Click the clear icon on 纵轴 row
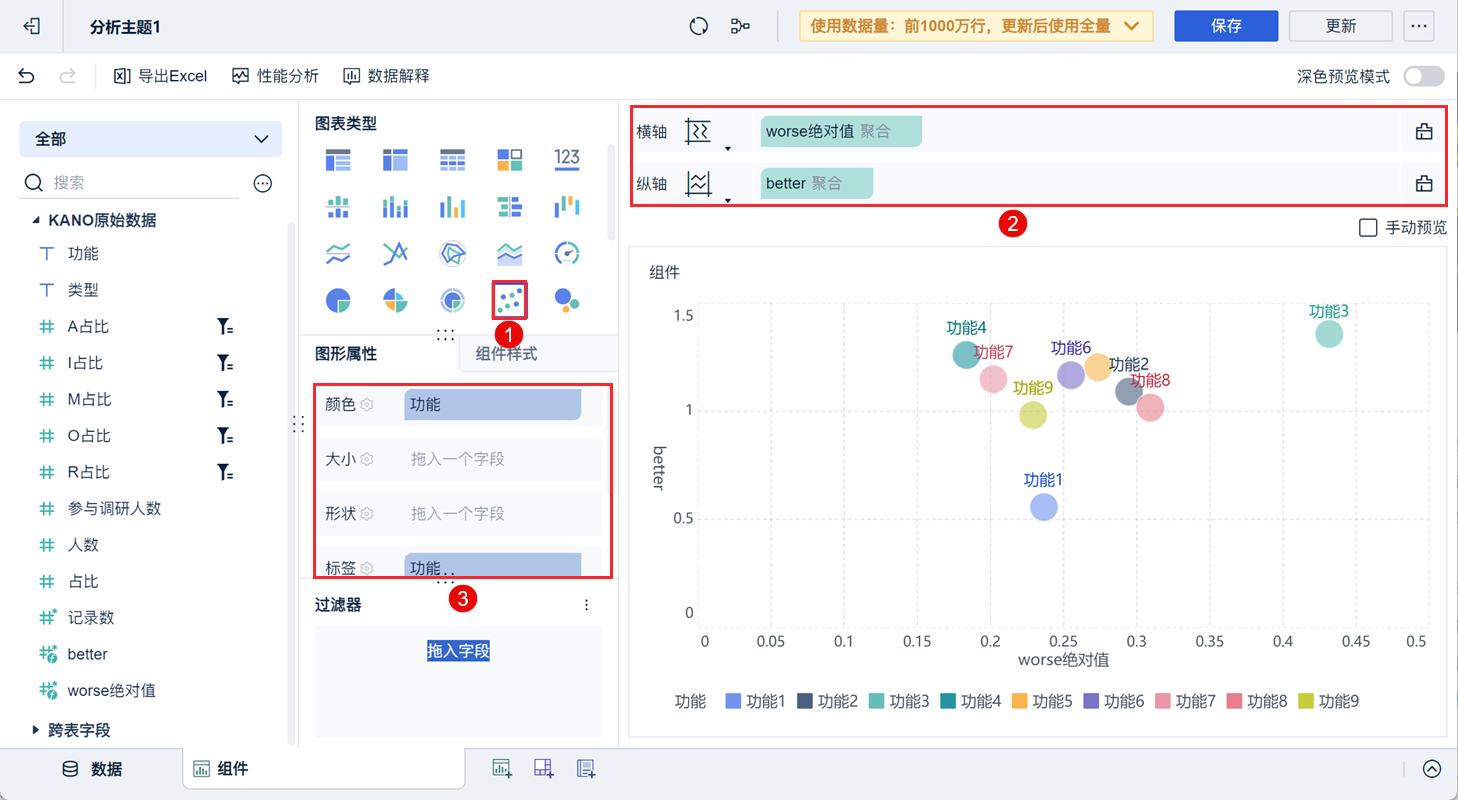Viewport: 1458px width, 800px height. point(1424,183)
